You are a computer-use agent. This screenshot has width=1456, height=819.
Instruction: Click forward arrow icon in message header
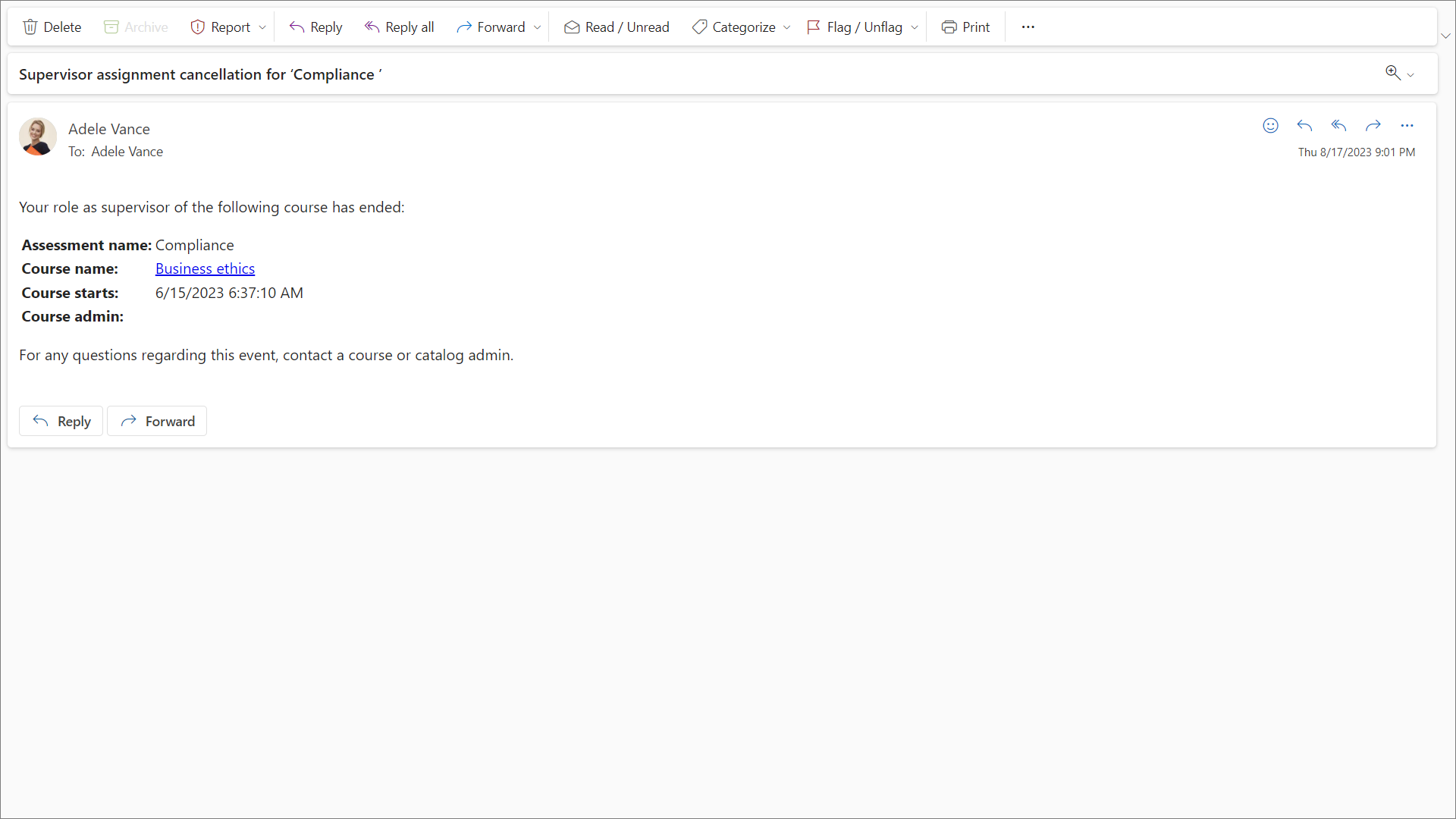click(x=1373, y=126)
